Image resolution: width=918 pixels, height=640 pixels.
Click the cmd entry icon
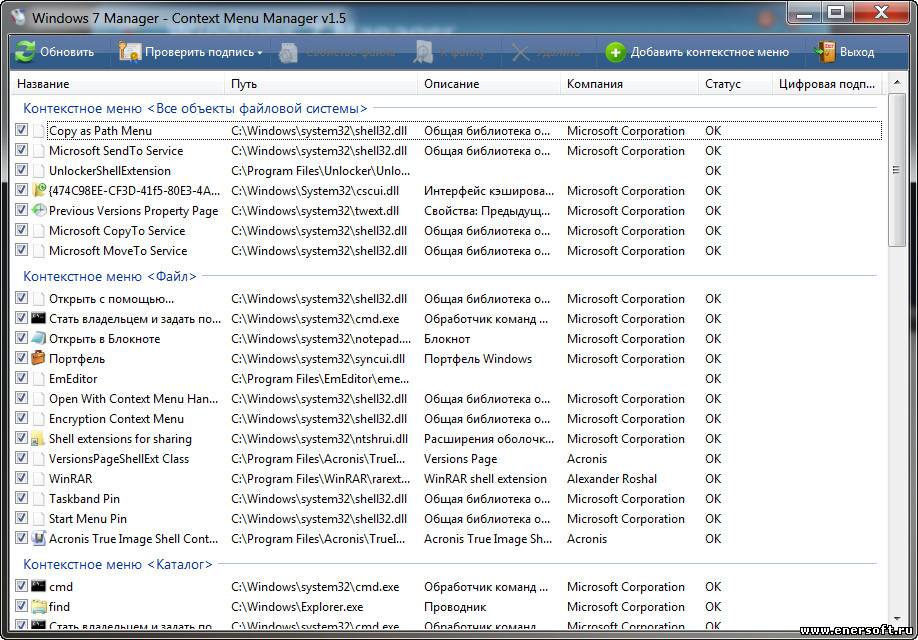tap(39, 586)
